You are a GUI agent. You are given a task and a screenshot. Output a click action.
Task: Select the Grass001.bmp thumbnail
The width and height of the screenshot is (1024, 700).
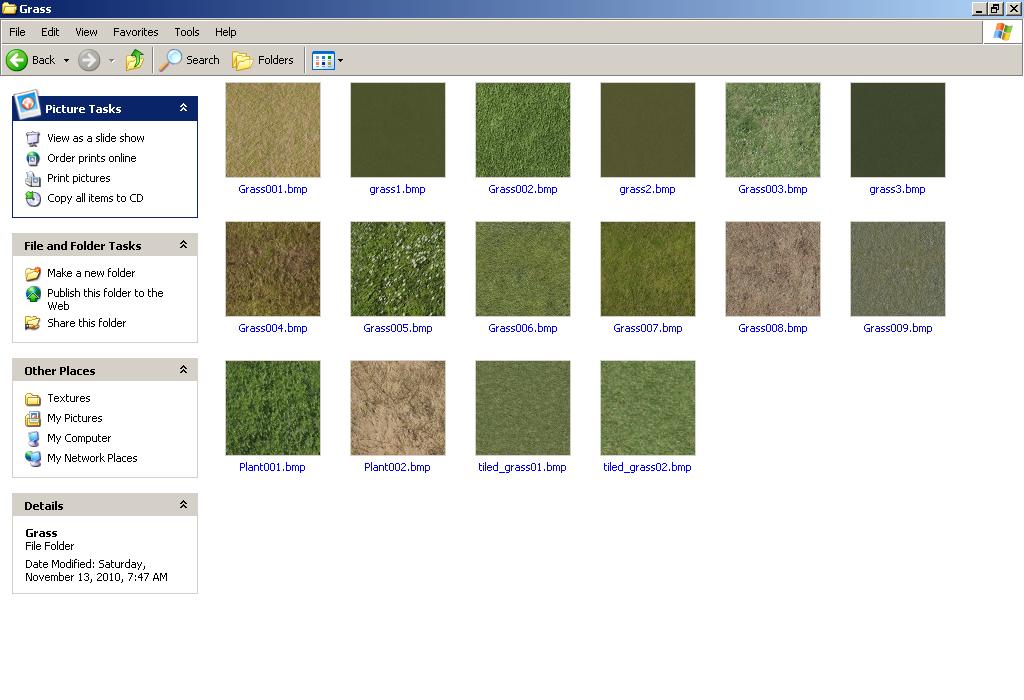point(273,130)
